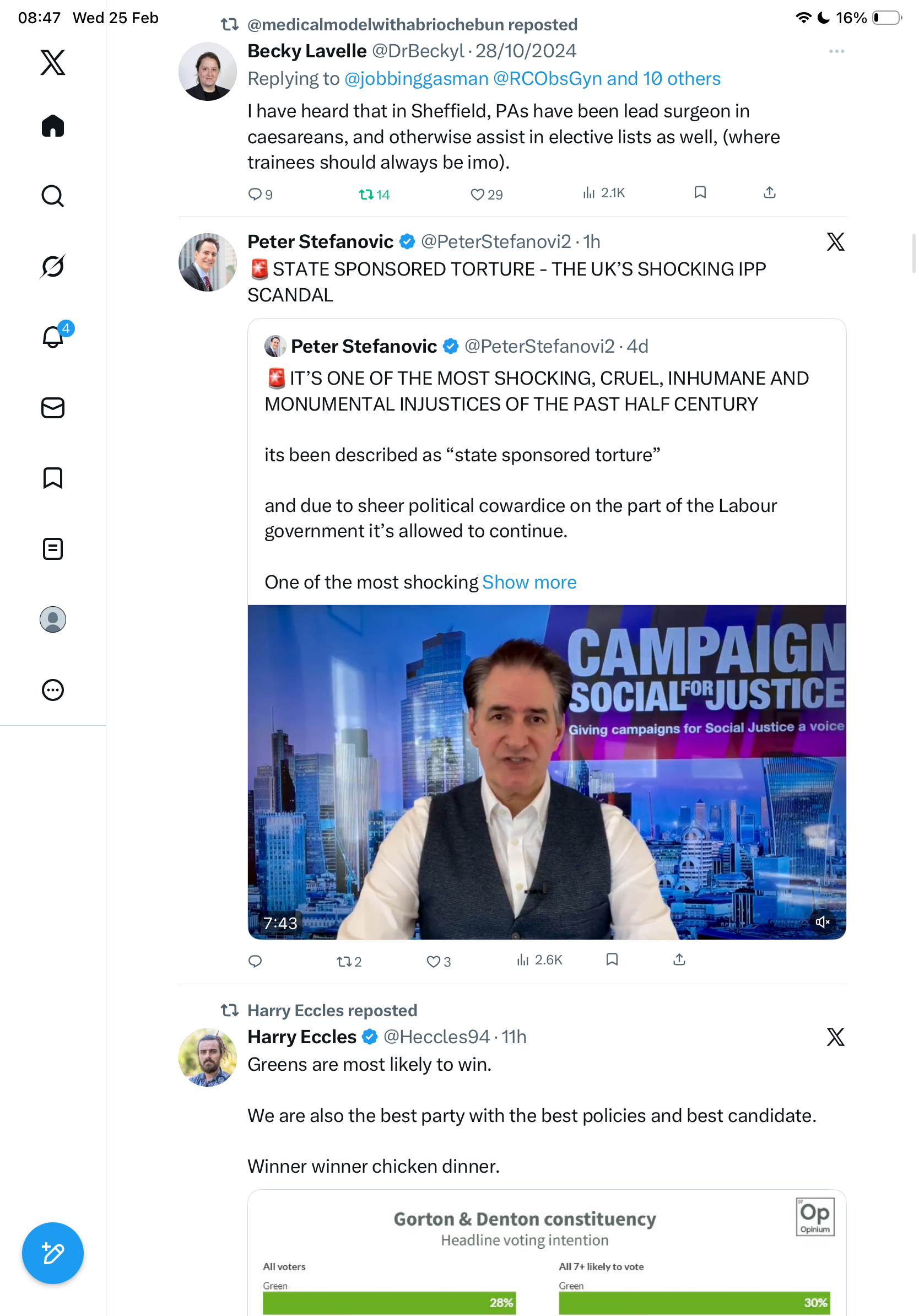Screen dimensions: 919x1316
Task: Expand quoted post with Show more
Action: pyautogui.click(x=529, y=583)
